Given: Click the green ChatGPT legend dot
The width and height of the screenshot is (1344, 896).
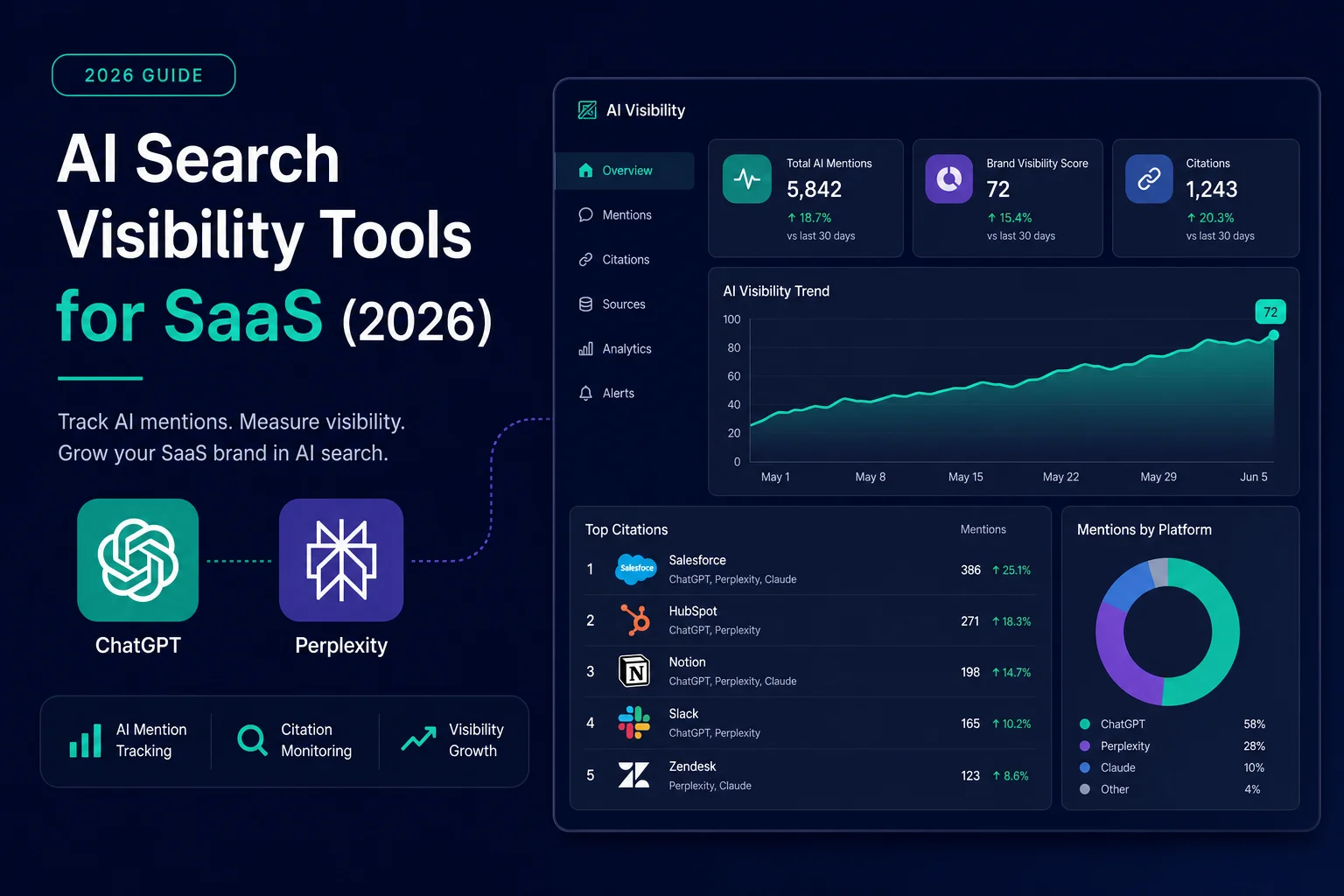Looking at the screenshot, I should [x=1085, y=724].
